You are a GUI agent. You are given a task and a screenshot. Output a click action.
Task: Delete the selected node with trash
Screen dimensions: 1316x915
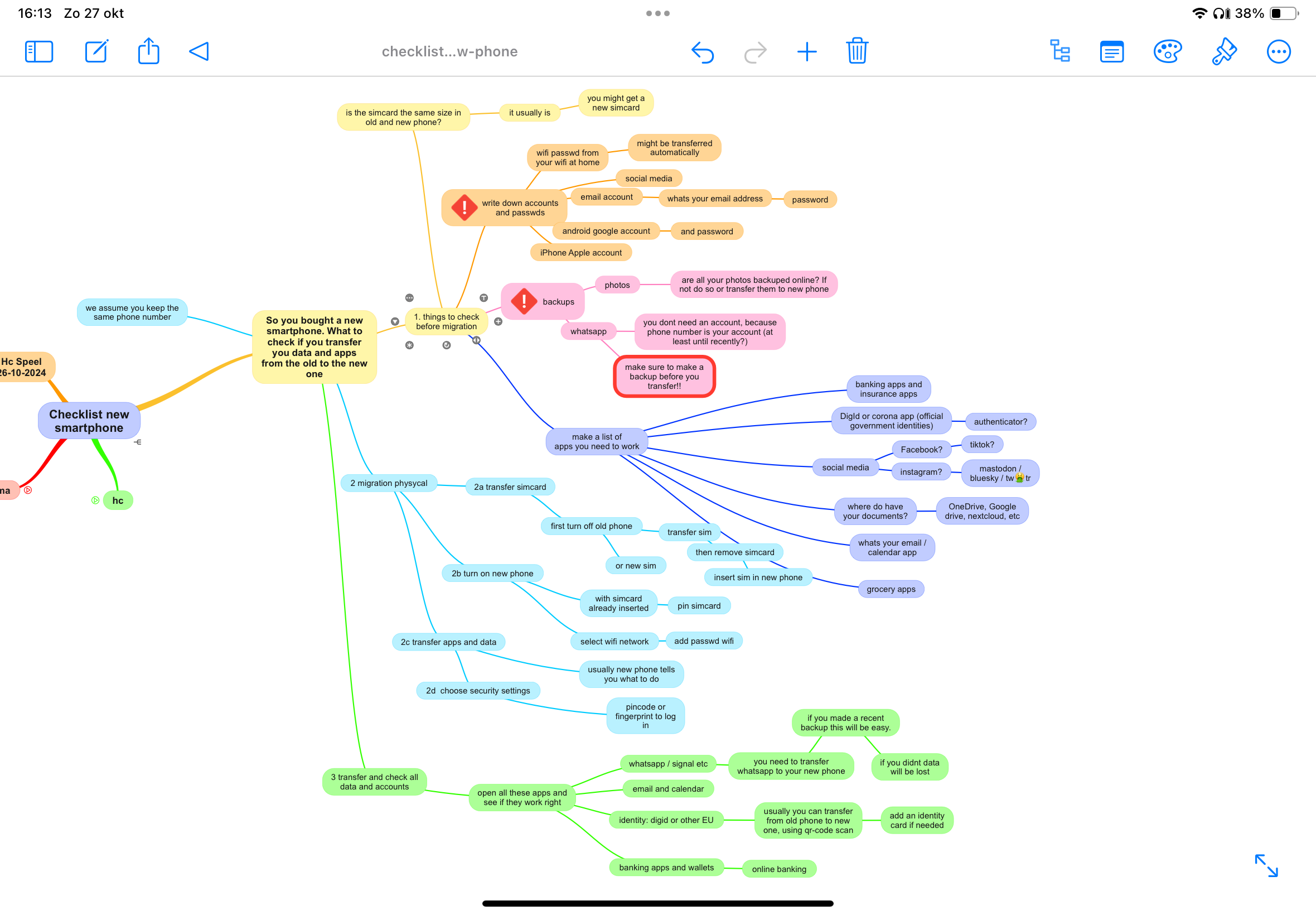click(x=857, y=51)
